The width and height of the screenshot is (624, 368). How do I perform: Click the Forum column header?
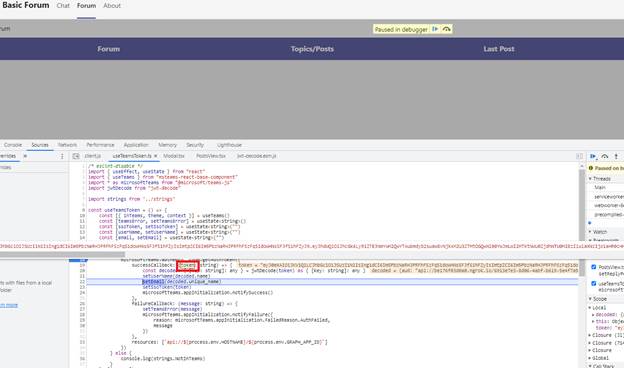(x=109, y=49)
